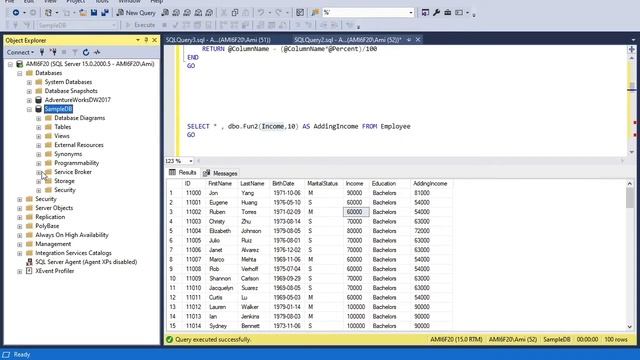Select the Server Objects folder

tap(54, 208)
